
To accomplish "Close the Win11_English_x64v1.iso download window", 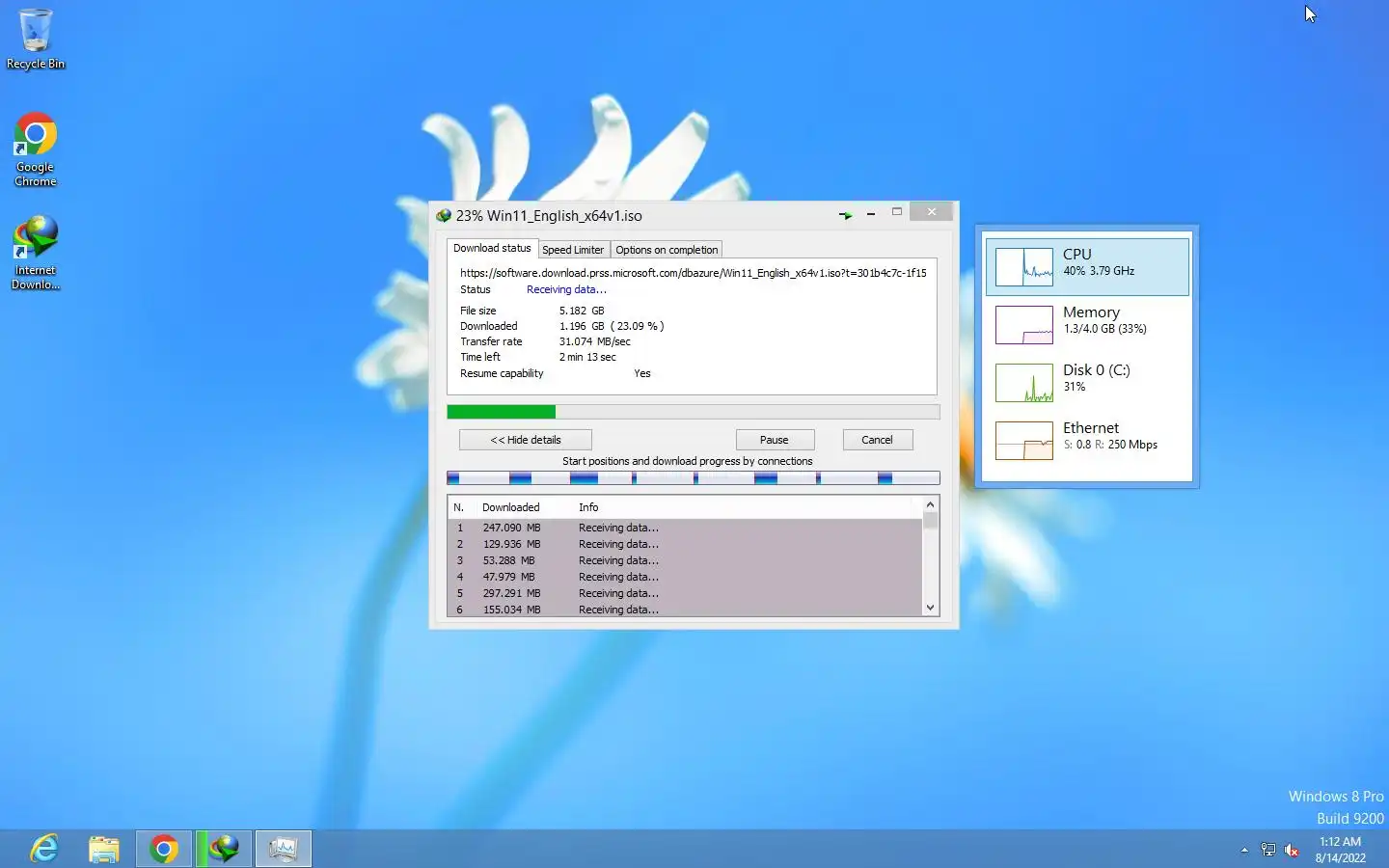I will pos(932,211).
